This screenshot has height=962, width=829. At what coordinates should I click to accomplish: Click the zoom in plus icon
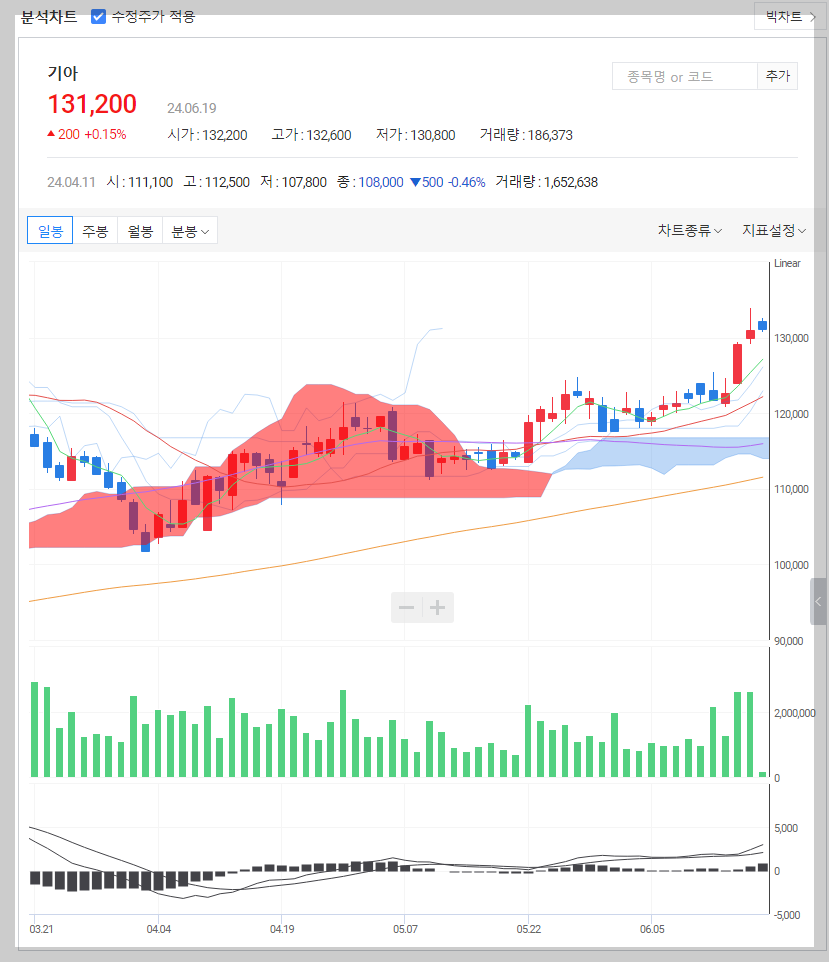[x=438, y=607]
